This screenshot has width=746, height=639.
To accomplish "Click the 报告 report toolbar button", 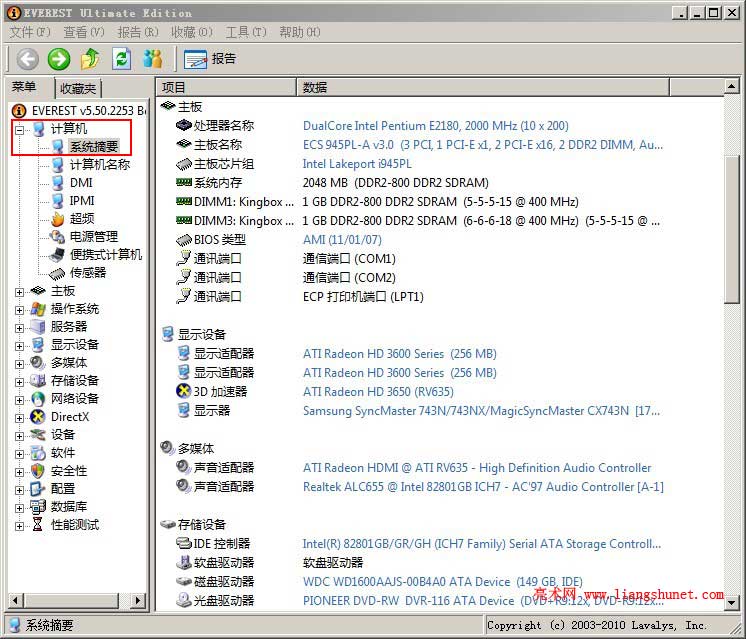I will point(210,59).
